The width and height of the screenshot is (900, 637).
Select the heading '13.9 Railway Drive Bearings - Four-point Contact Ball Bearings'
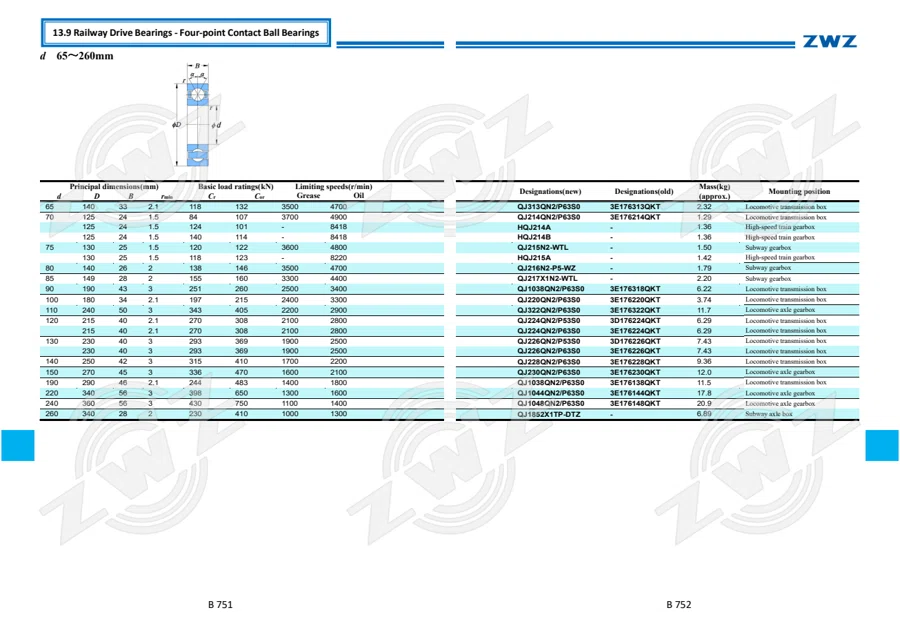[x=185, y=33]
